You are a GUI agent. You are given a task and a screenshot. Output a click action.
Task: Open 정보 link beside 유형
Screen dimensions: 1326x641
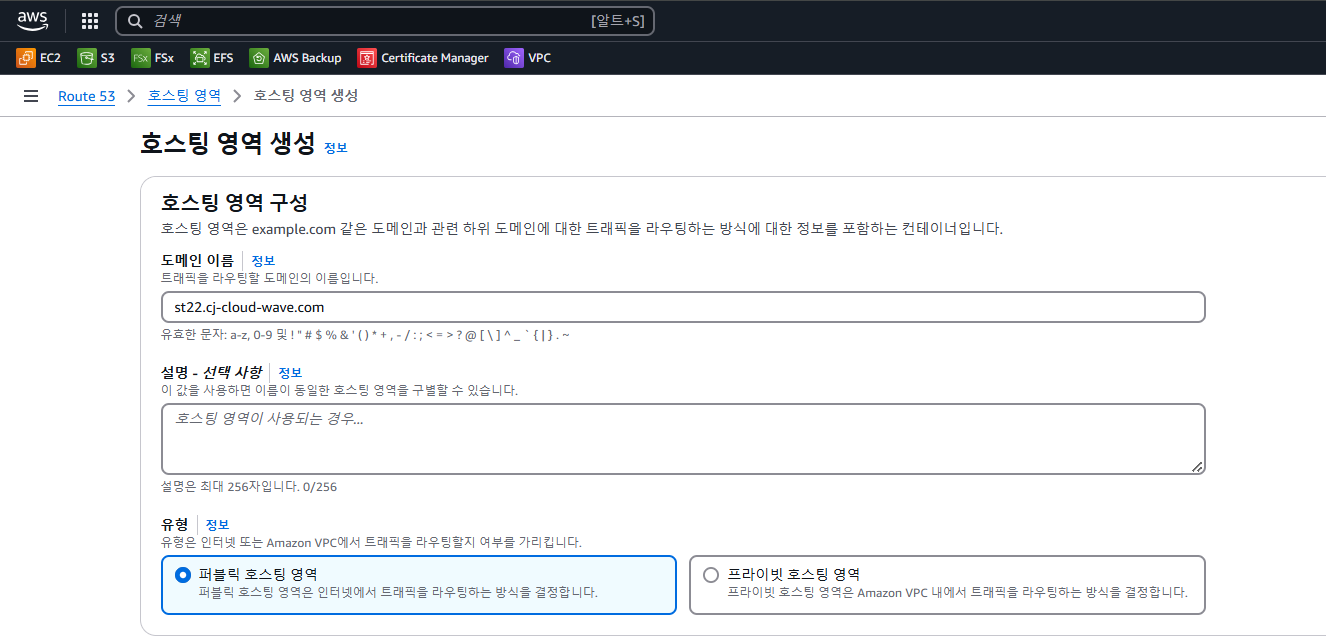217,525
